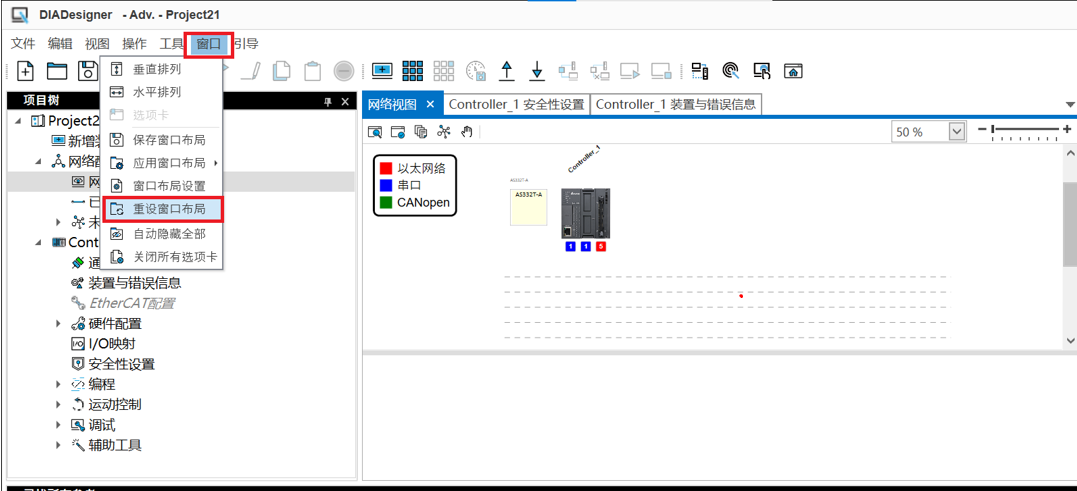Click the New Project toolbar icon
The height and width of the screenshot is (491, 1077).
pyautogui.click(x=26, y=71)
